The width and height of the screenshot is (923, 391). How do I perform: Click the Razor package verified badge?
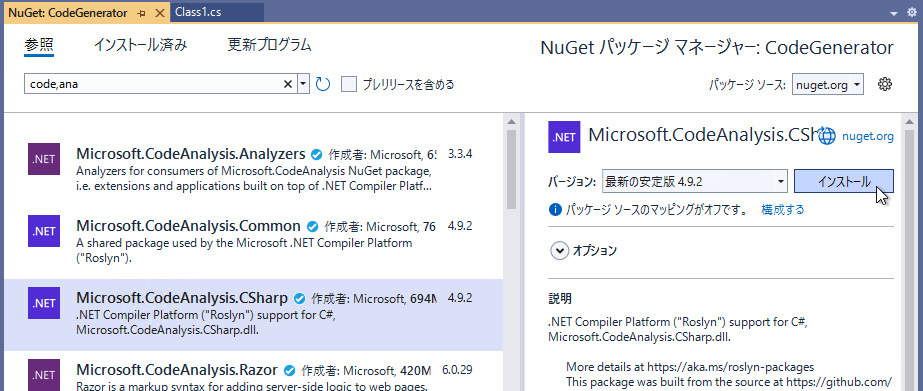coord(289,370)
